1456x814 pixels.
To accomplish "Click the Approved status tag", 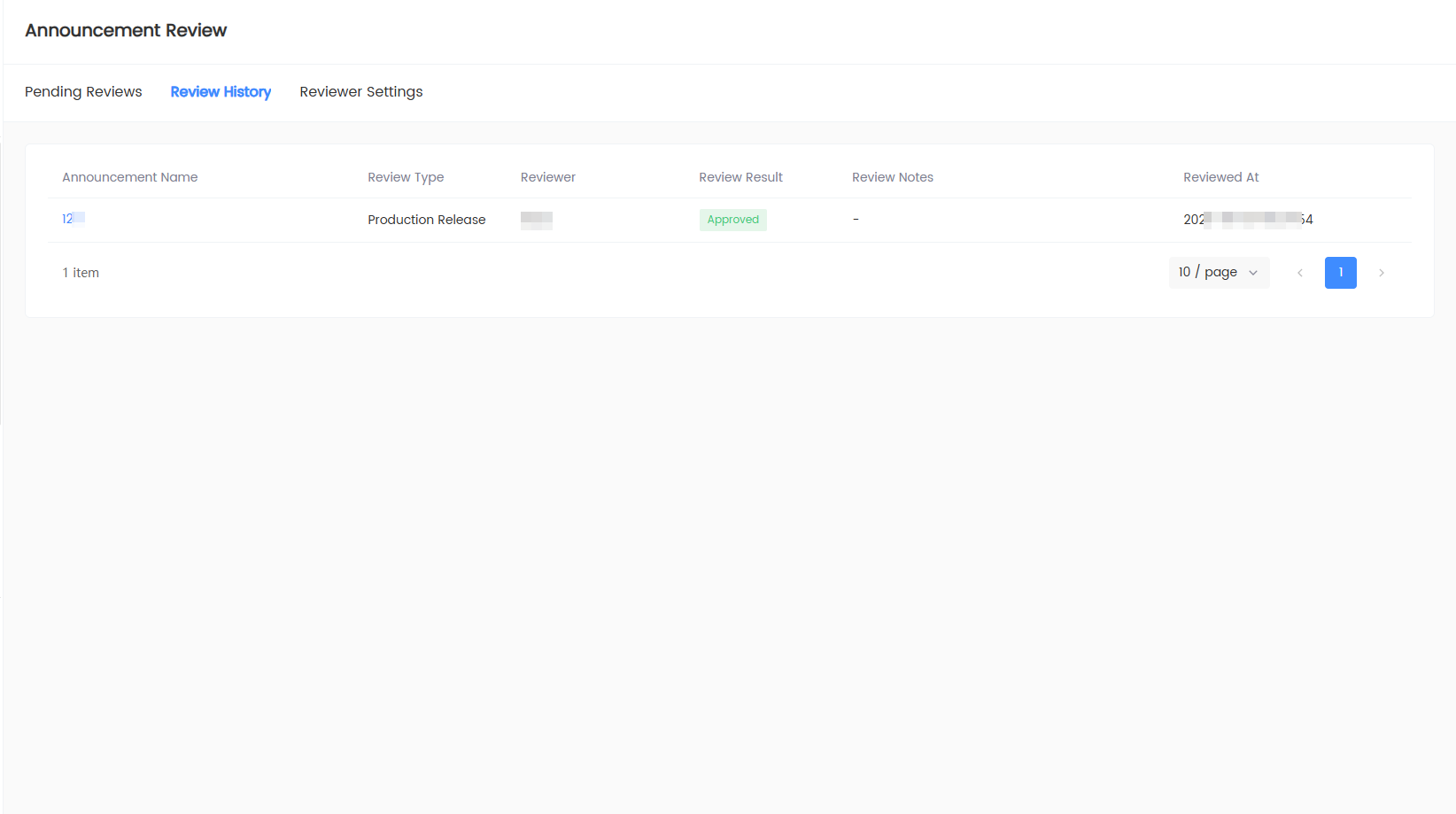I will (x=733, y=220).
